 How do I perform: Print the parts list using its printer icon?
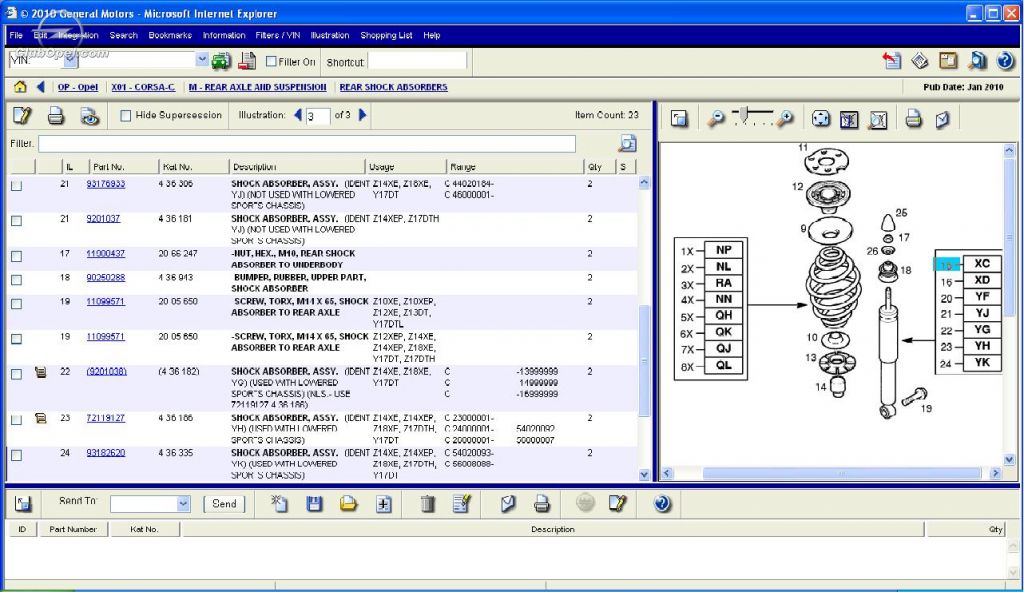click(56, 116)
